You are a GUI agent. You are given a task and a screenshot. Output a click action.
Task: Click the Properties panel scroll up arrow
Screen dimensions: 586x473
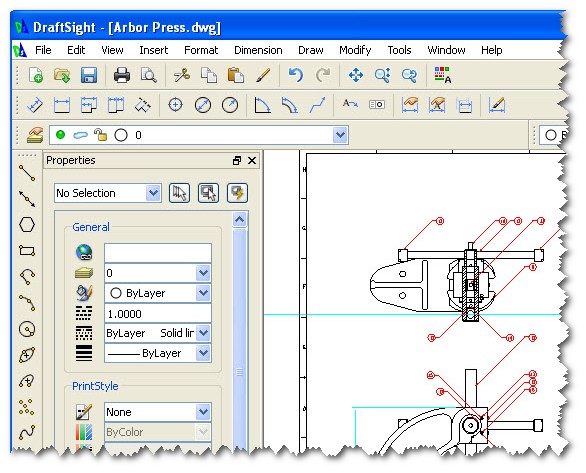click(x=240, y=220)
